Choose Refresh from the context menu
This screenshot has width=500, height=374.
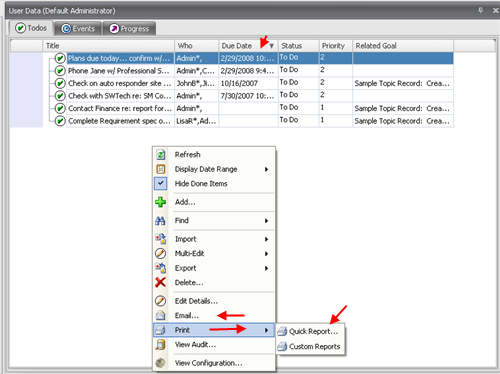coord(214,155)
